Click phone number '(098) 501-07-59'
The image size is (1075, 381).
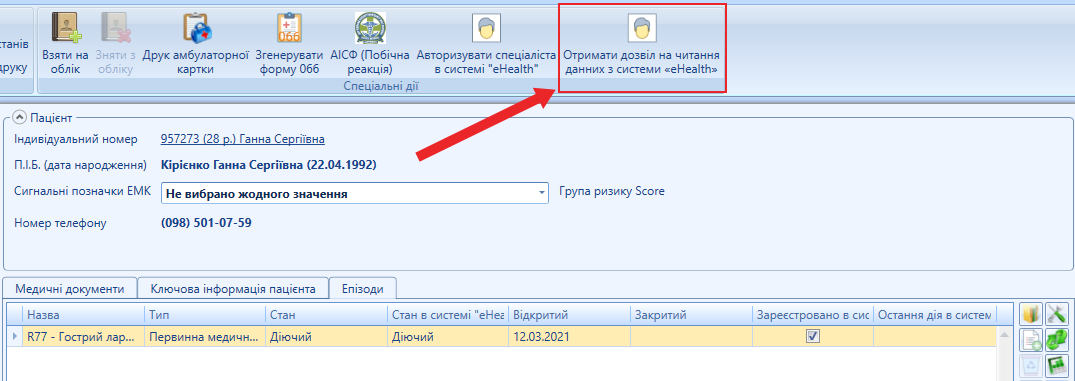206,223
